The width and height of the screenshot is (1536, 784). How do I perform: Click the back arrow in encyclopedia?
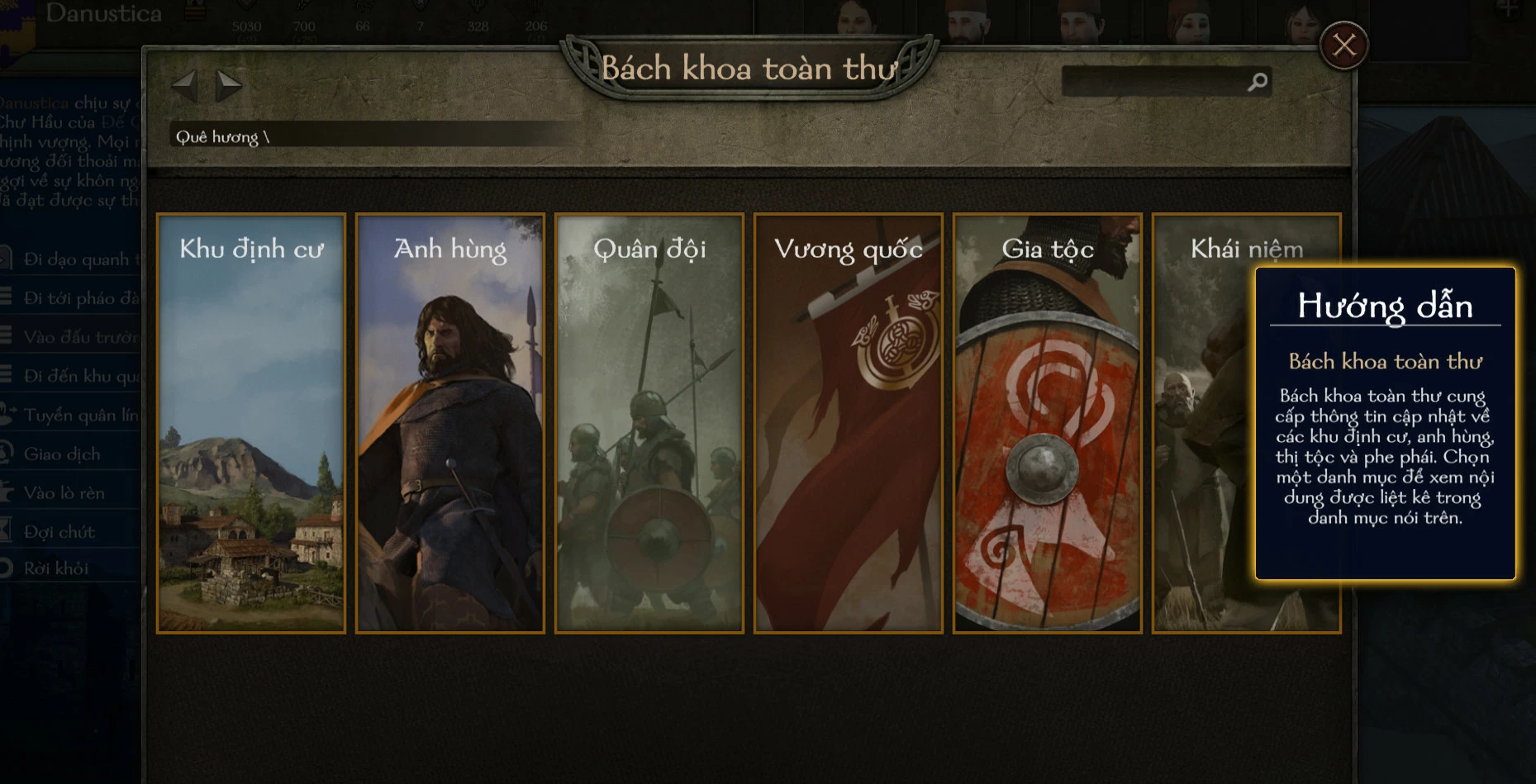184,84
